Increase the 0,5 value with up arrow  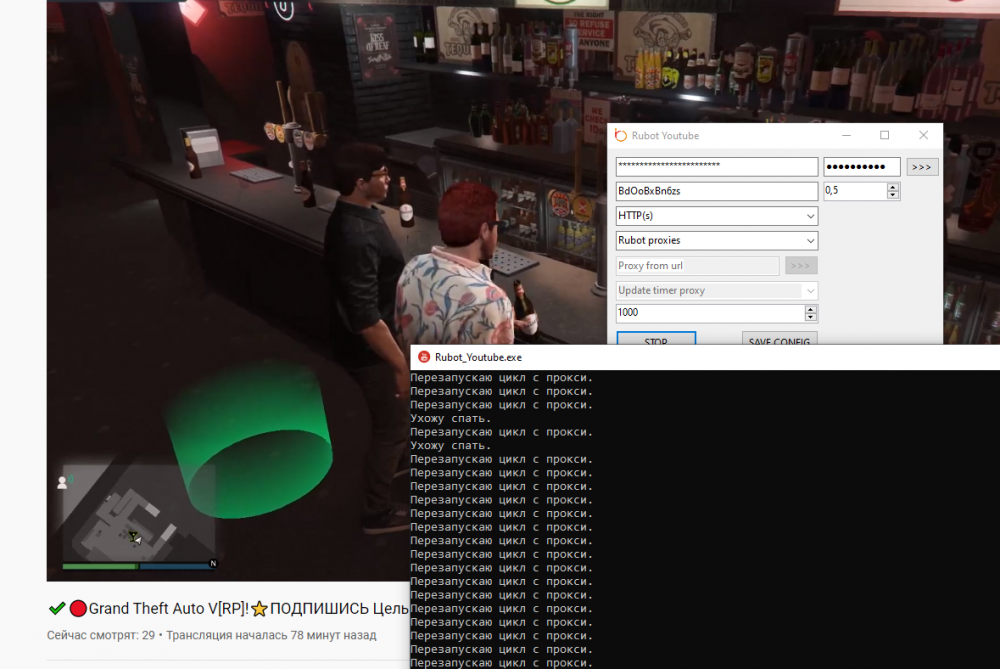893,186
